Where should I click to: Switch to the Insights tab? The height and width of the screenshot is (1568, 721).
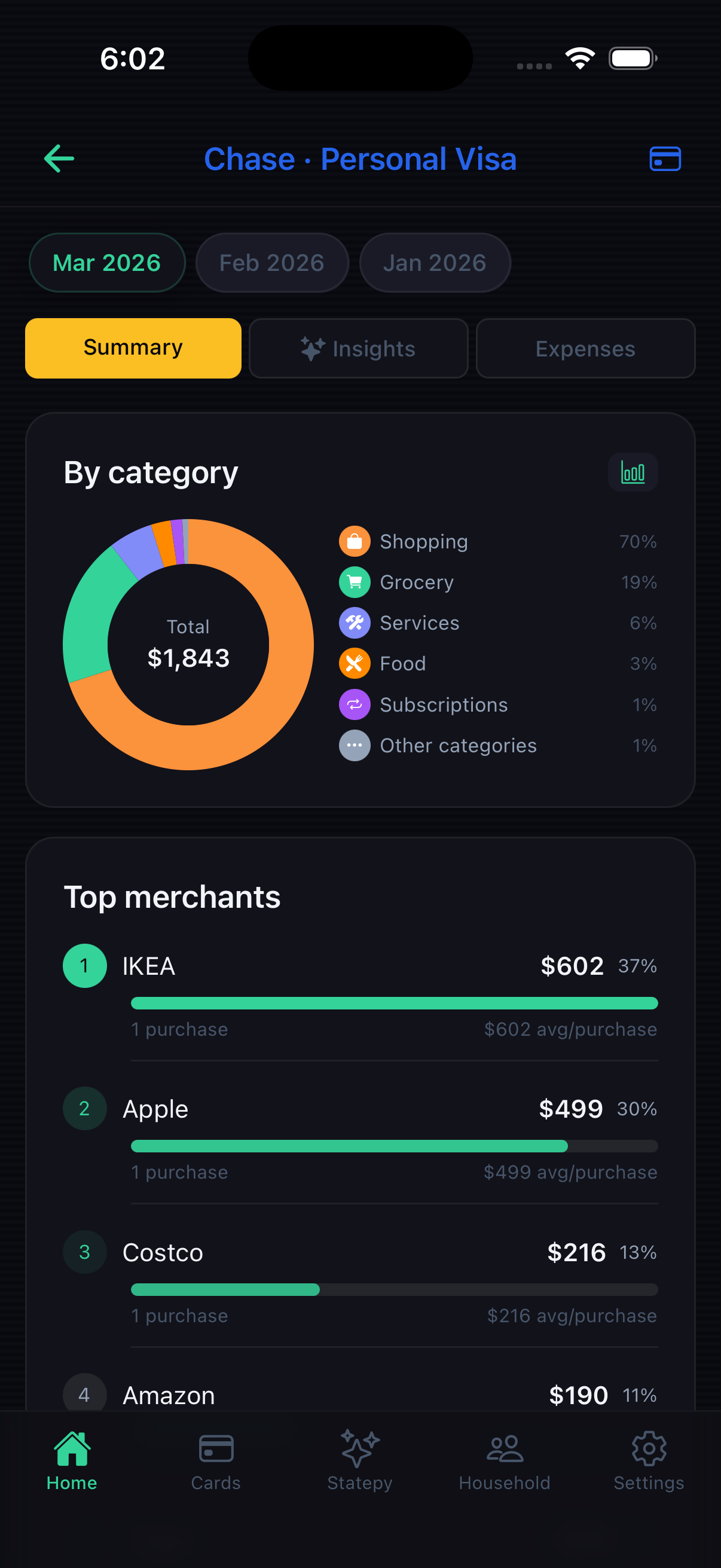coord(358,349)
